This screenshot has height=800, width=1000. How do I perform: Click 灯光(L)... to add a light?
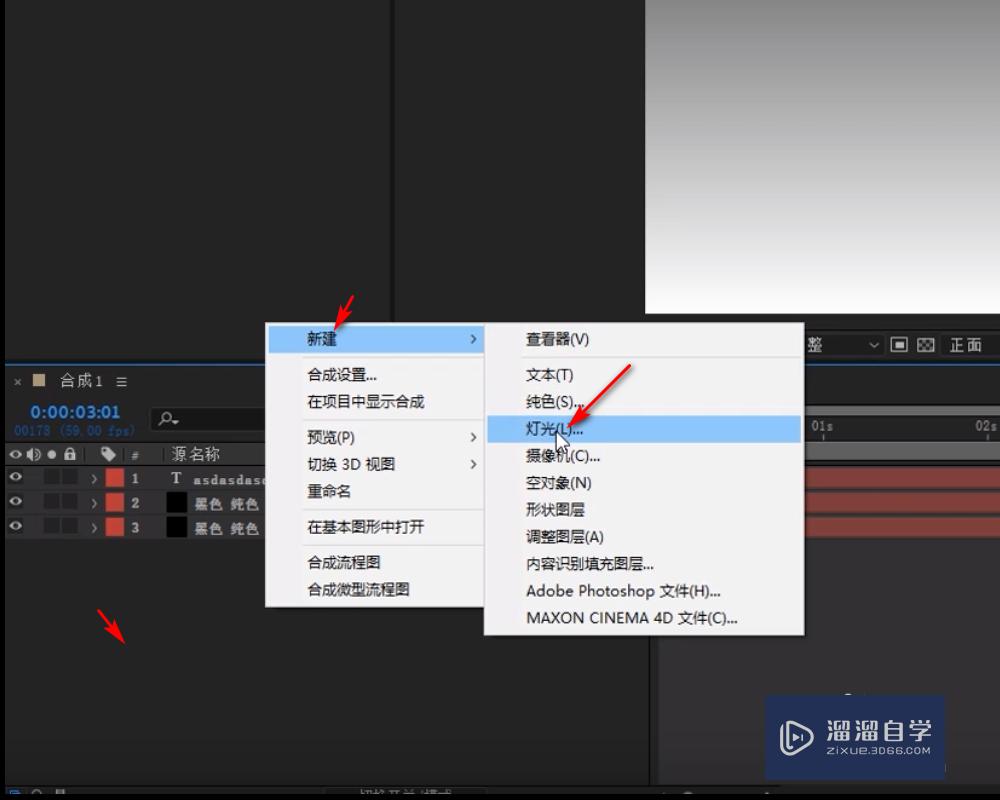(643, 429)
